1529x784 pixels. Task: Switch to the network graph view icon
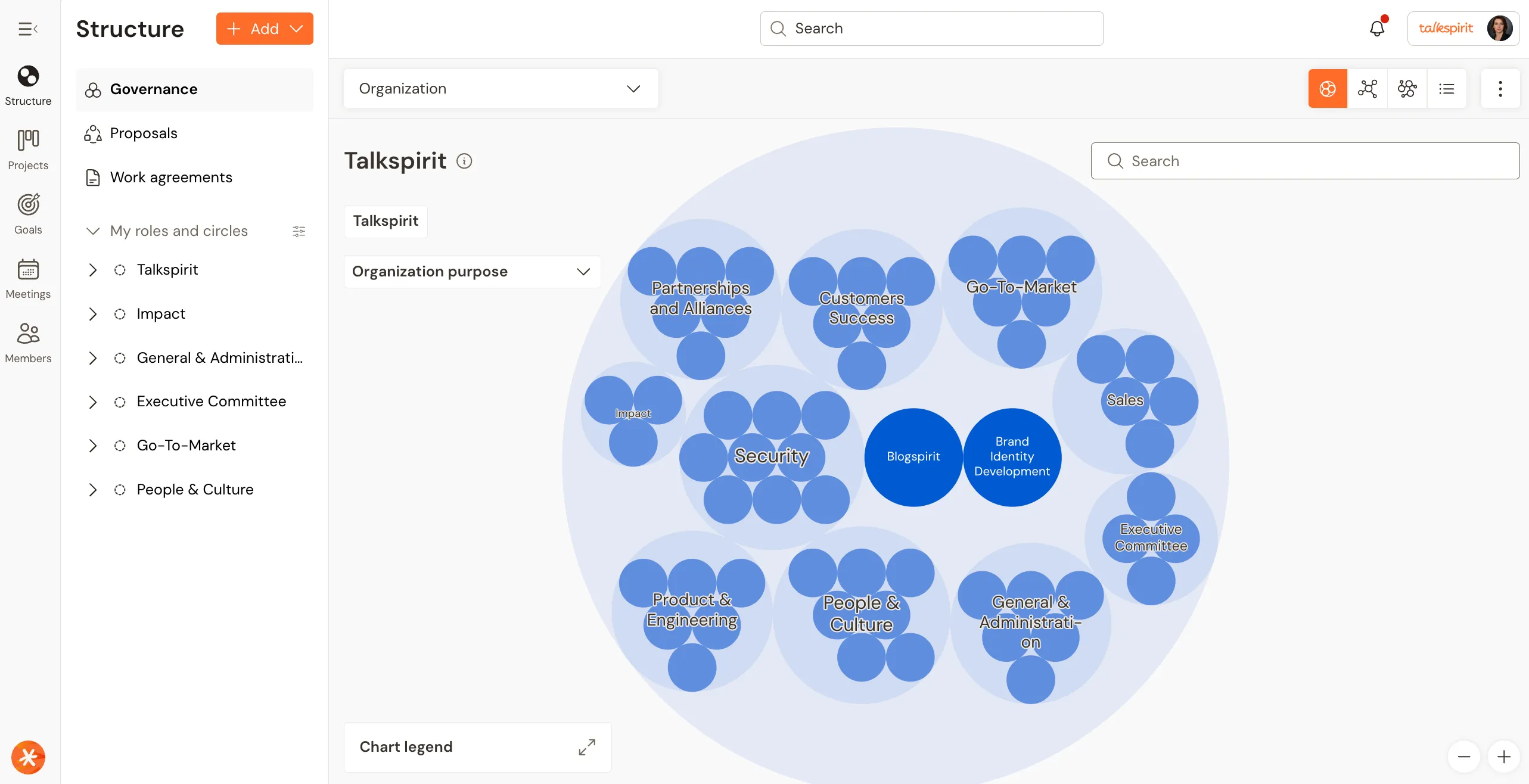point(1368,89)
